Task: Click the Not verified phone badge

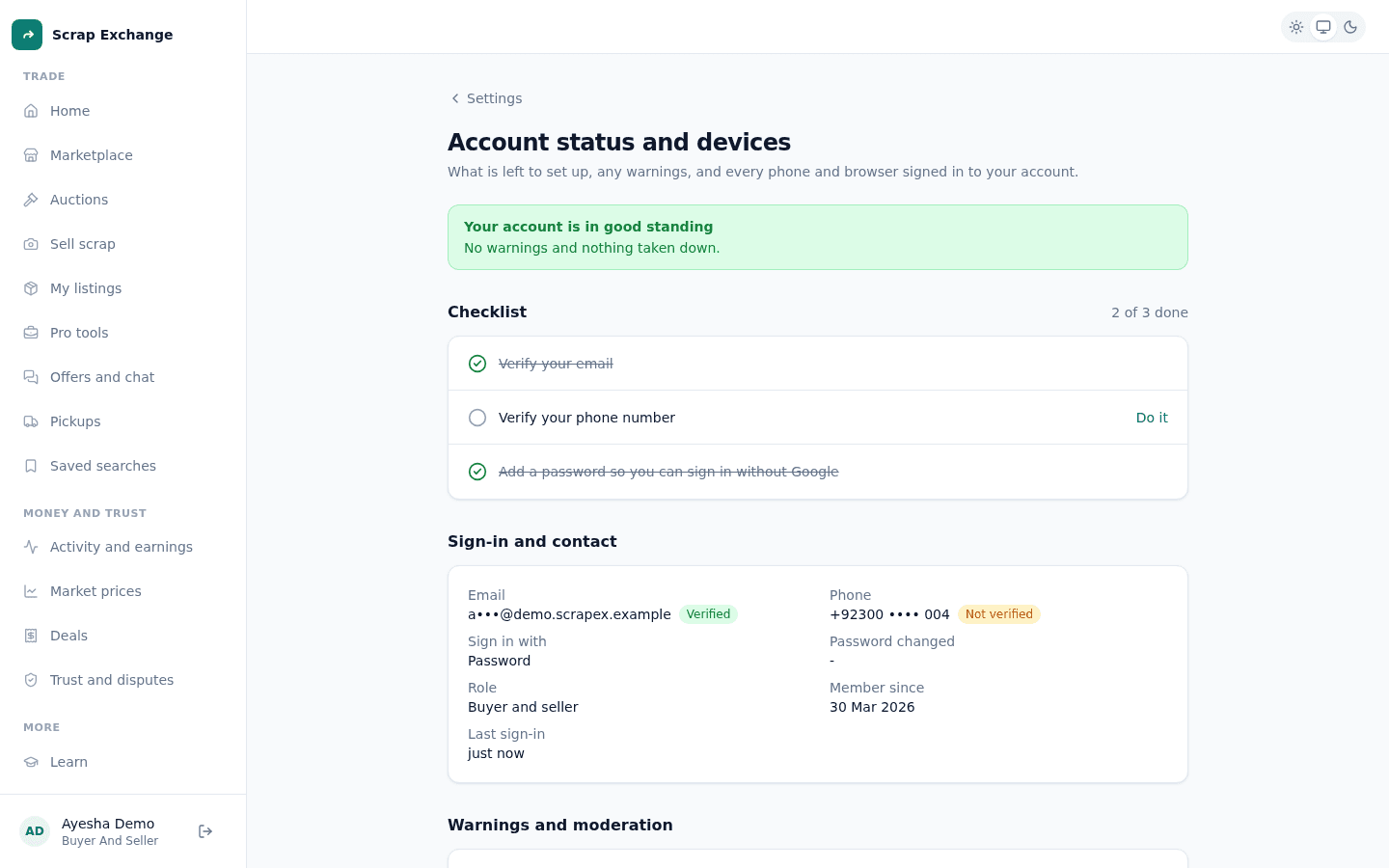Action: (999, 614)
